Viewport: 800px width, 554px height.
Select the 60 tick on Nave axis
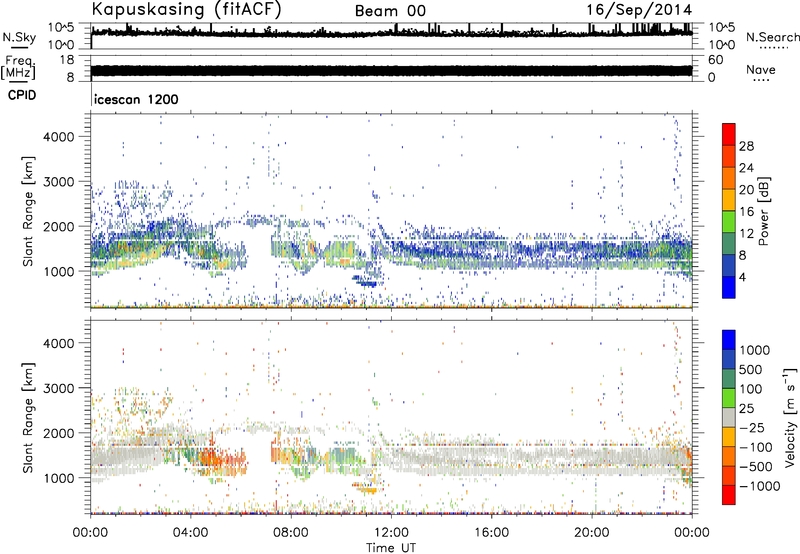(715, 60)
